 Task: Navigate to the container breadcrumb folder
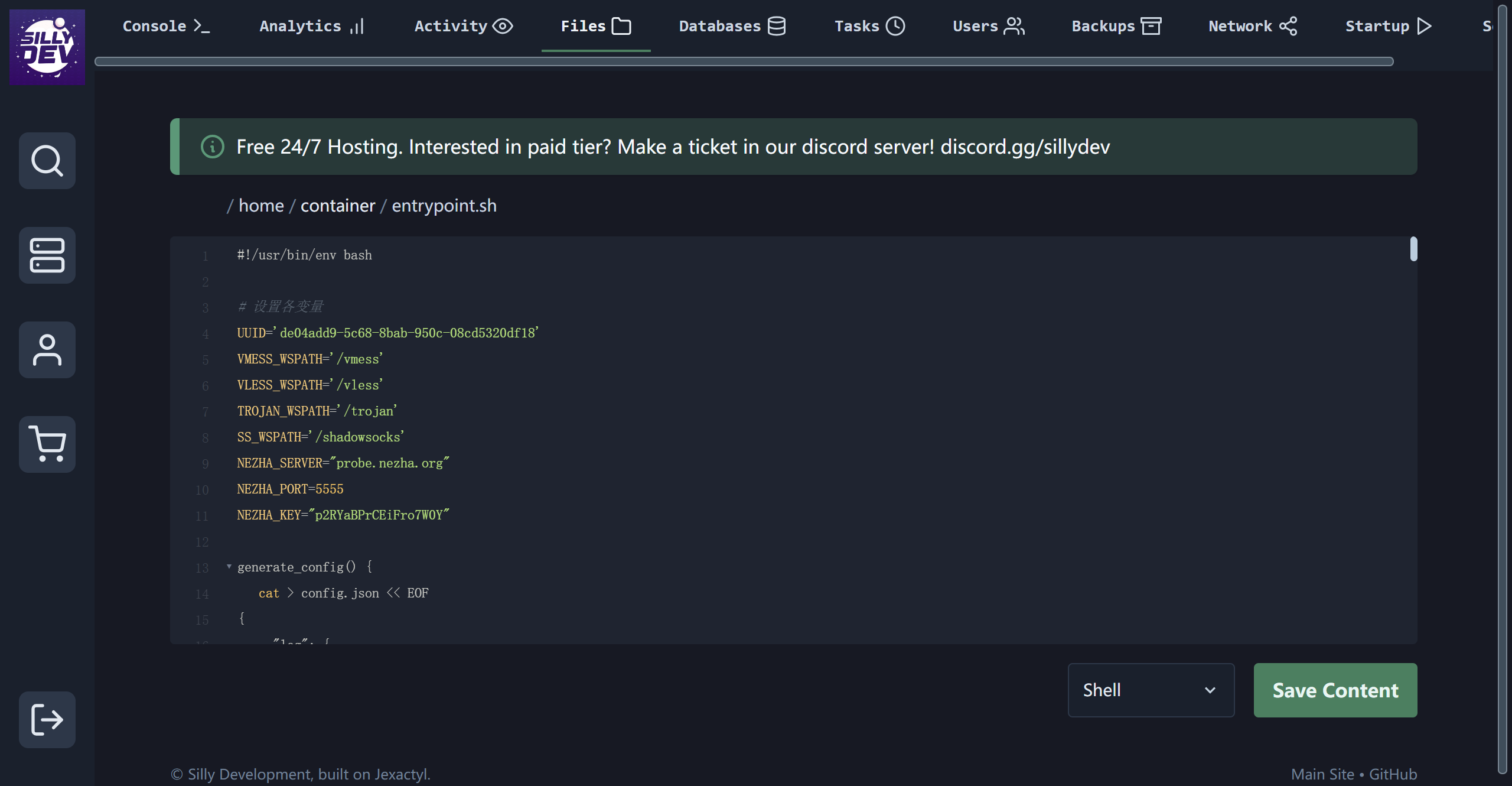click(x=338, y=206)
